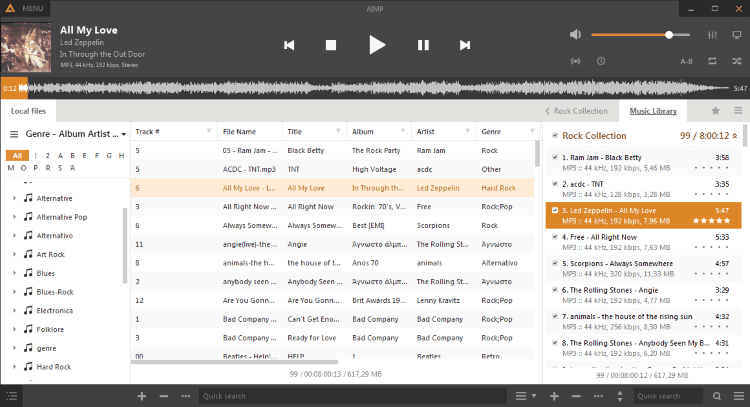Open the Title column filter
This screenshot has height=407, width=750.
tap(338, 131)
